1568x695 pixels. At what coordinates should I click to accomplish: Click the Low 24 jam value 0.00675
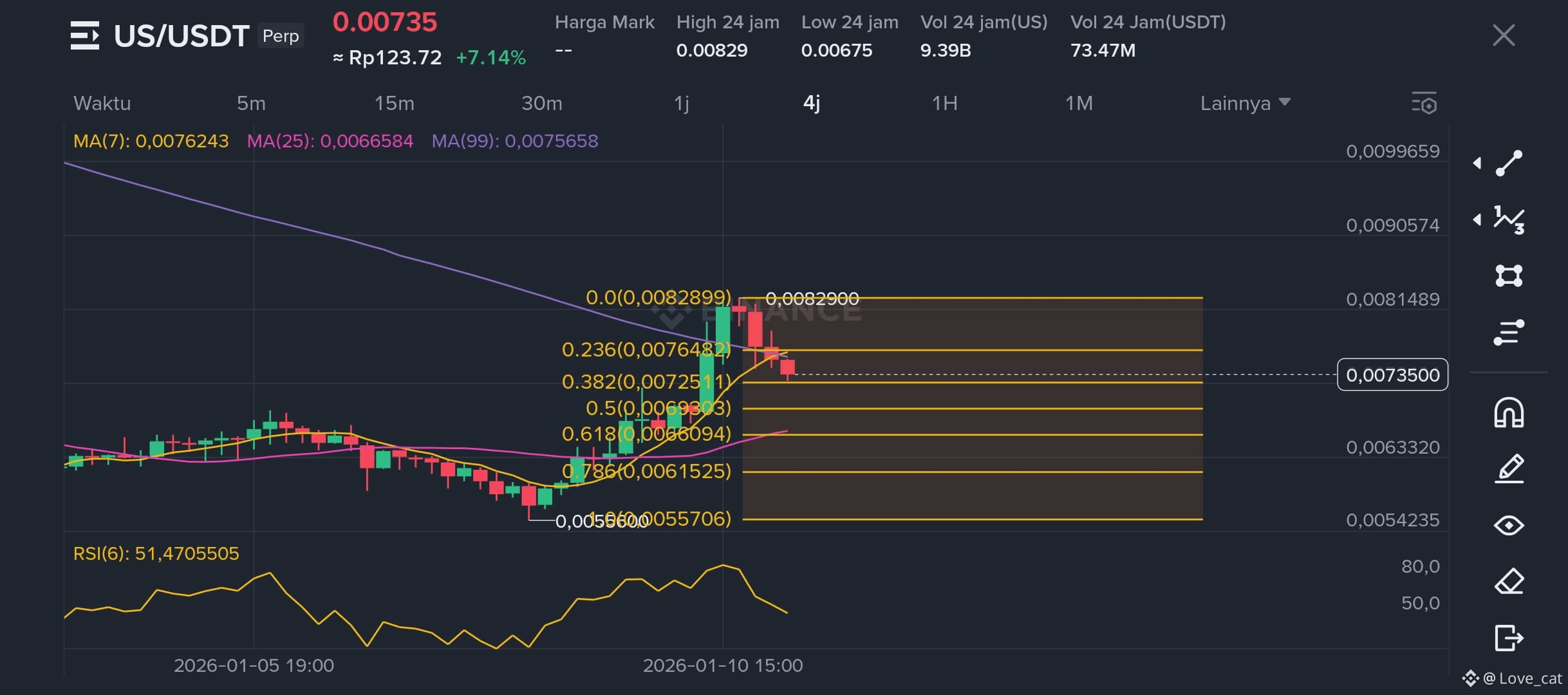[x=836, y=50]
